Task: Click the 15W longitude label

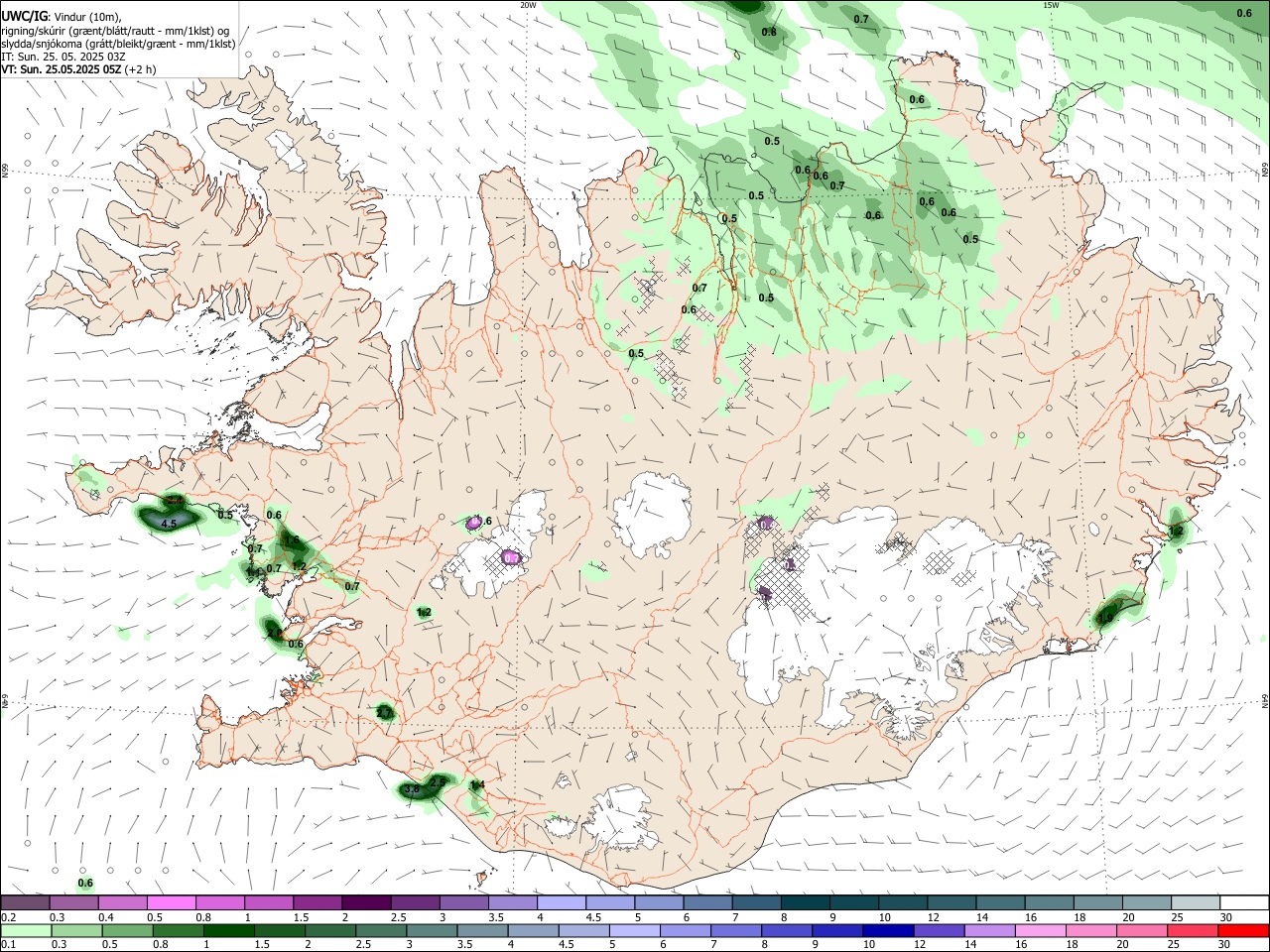Action: pos(1051,5)
